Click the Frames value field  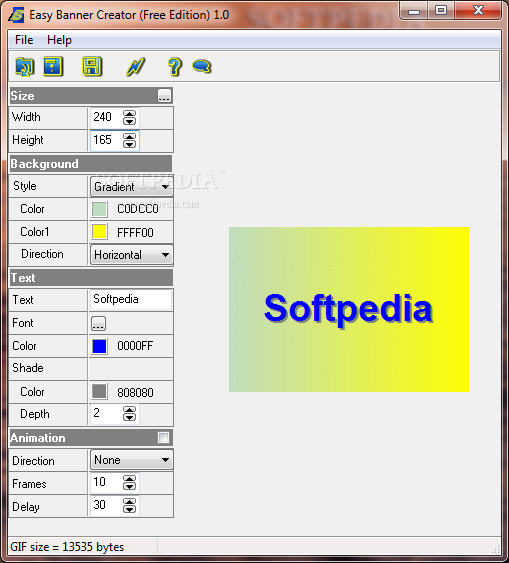(106, 483)
